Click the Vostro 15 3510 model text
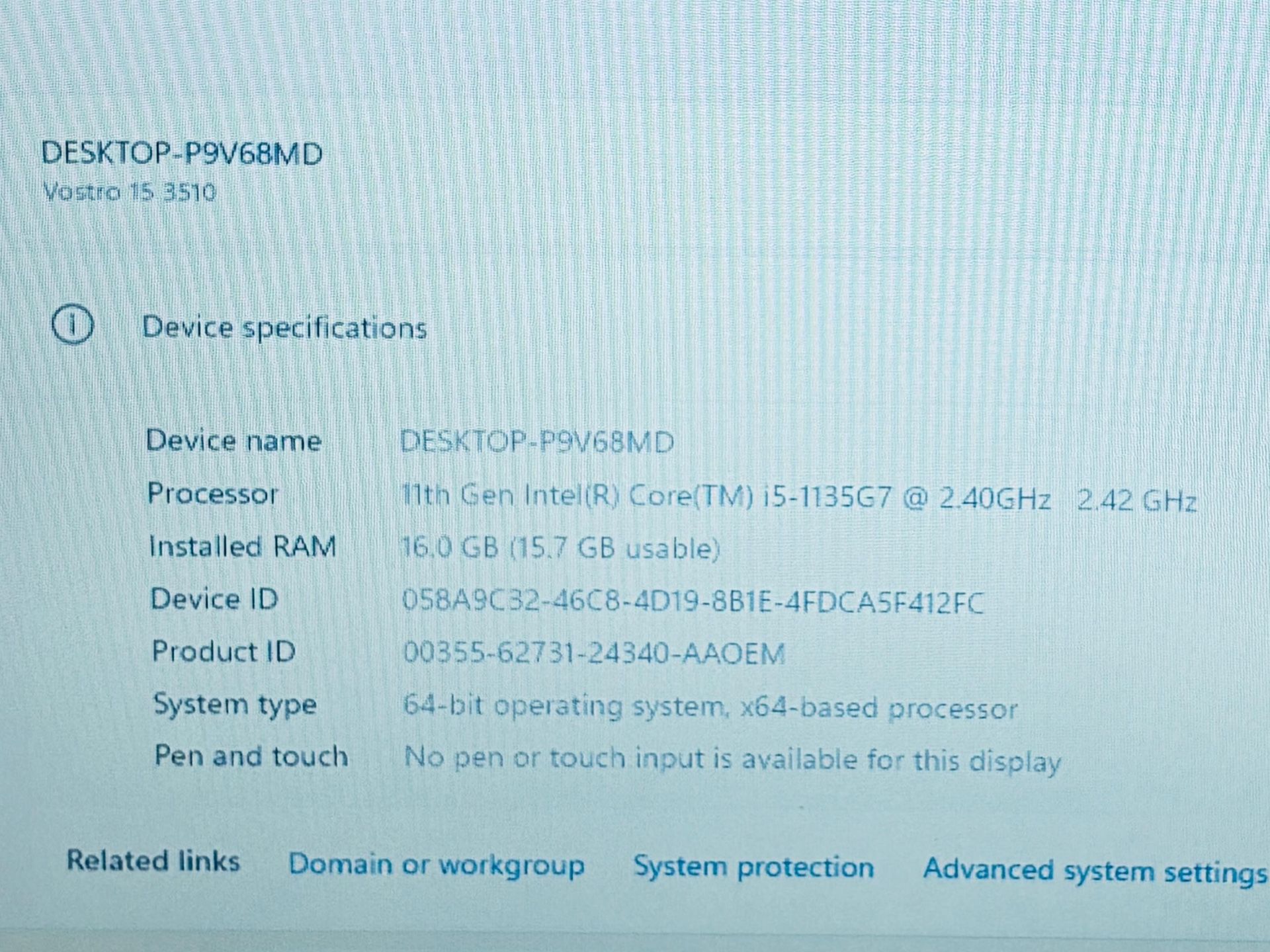1270x952 pixels. point(129,192)
